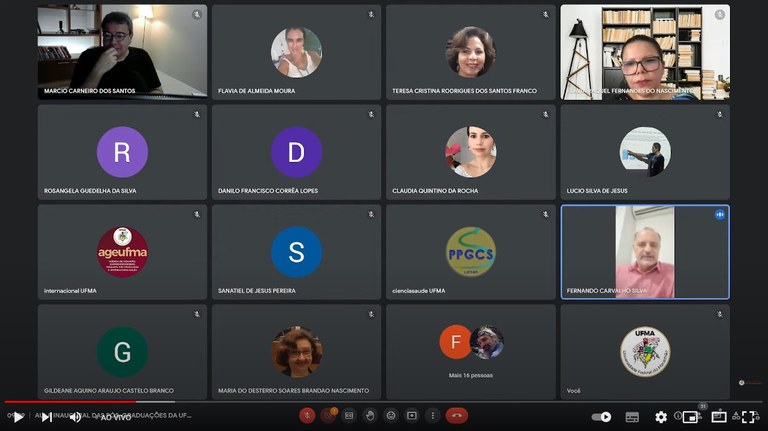768x431 pixels.
Task: Open Meet more options menu
Action: click(x=432, y=415)
